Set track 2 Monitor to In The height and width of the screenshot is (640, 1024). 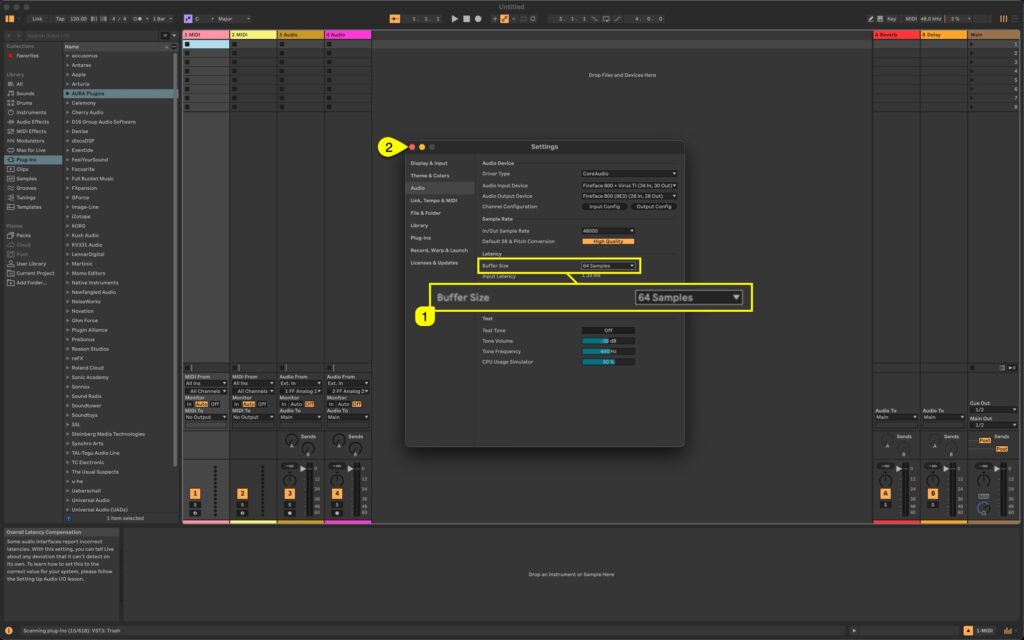pos(237,404)
